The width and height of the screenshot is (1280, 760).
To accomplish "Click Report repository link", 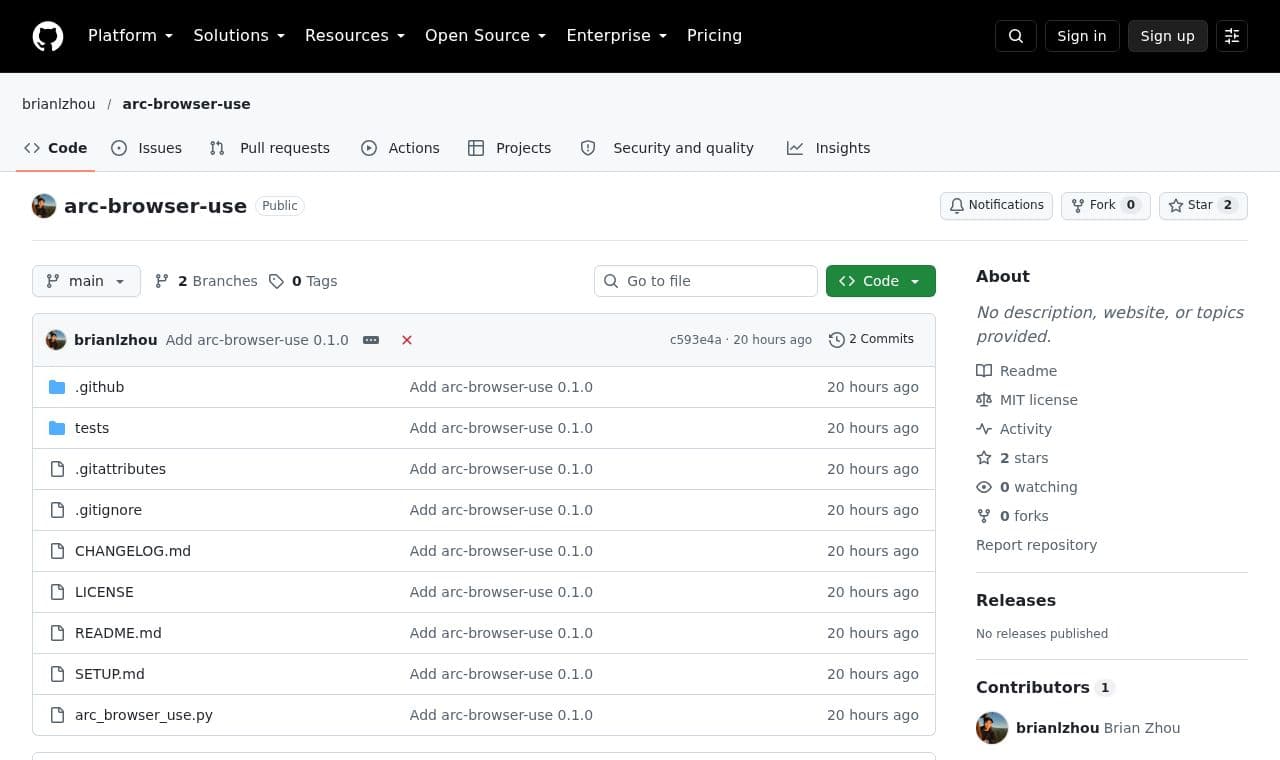I will point(1036,545).
